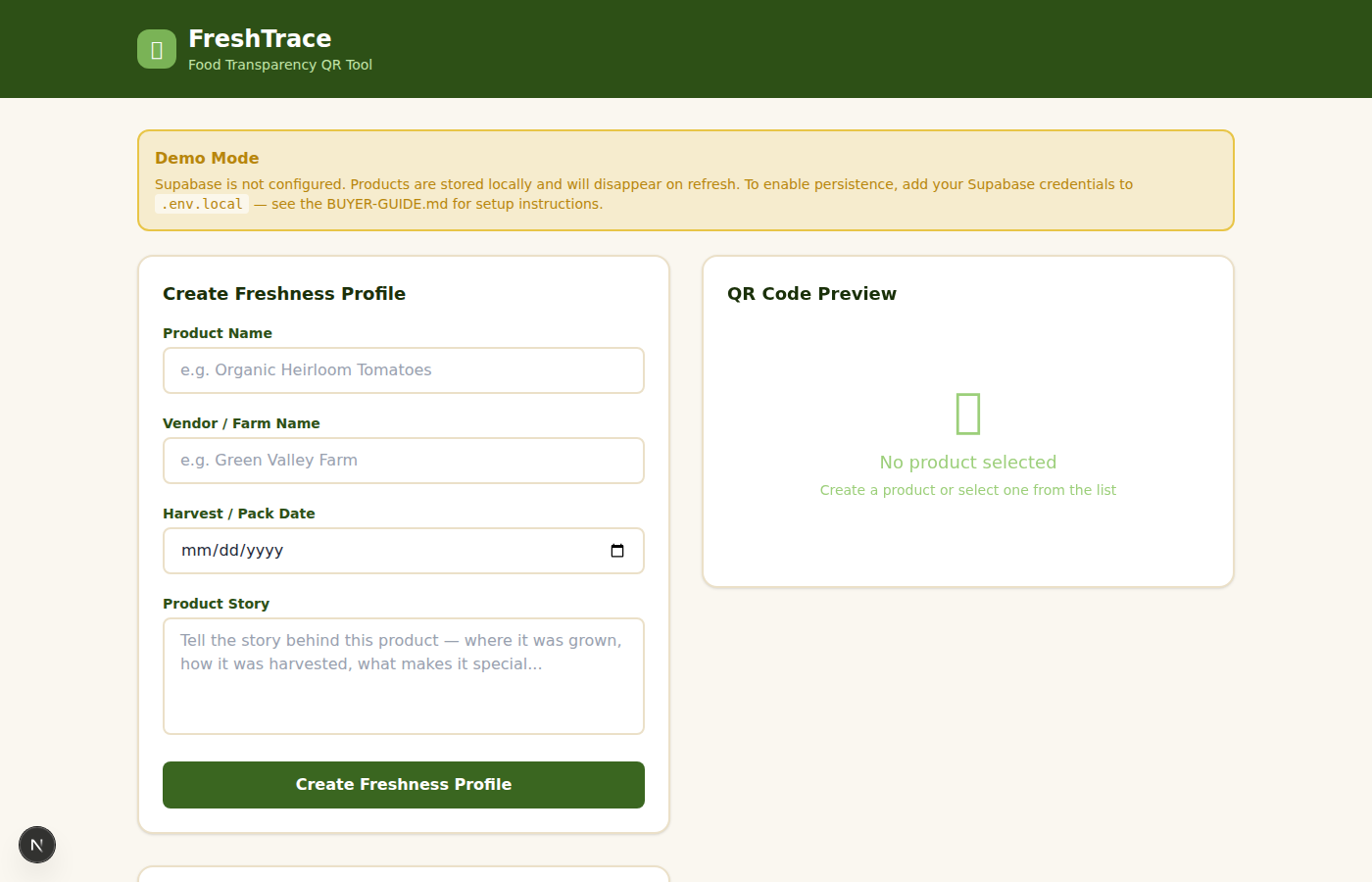
Task: Select the Harvest / Pack Date mm/dd/yyyy field
Action: pos(382,551)
